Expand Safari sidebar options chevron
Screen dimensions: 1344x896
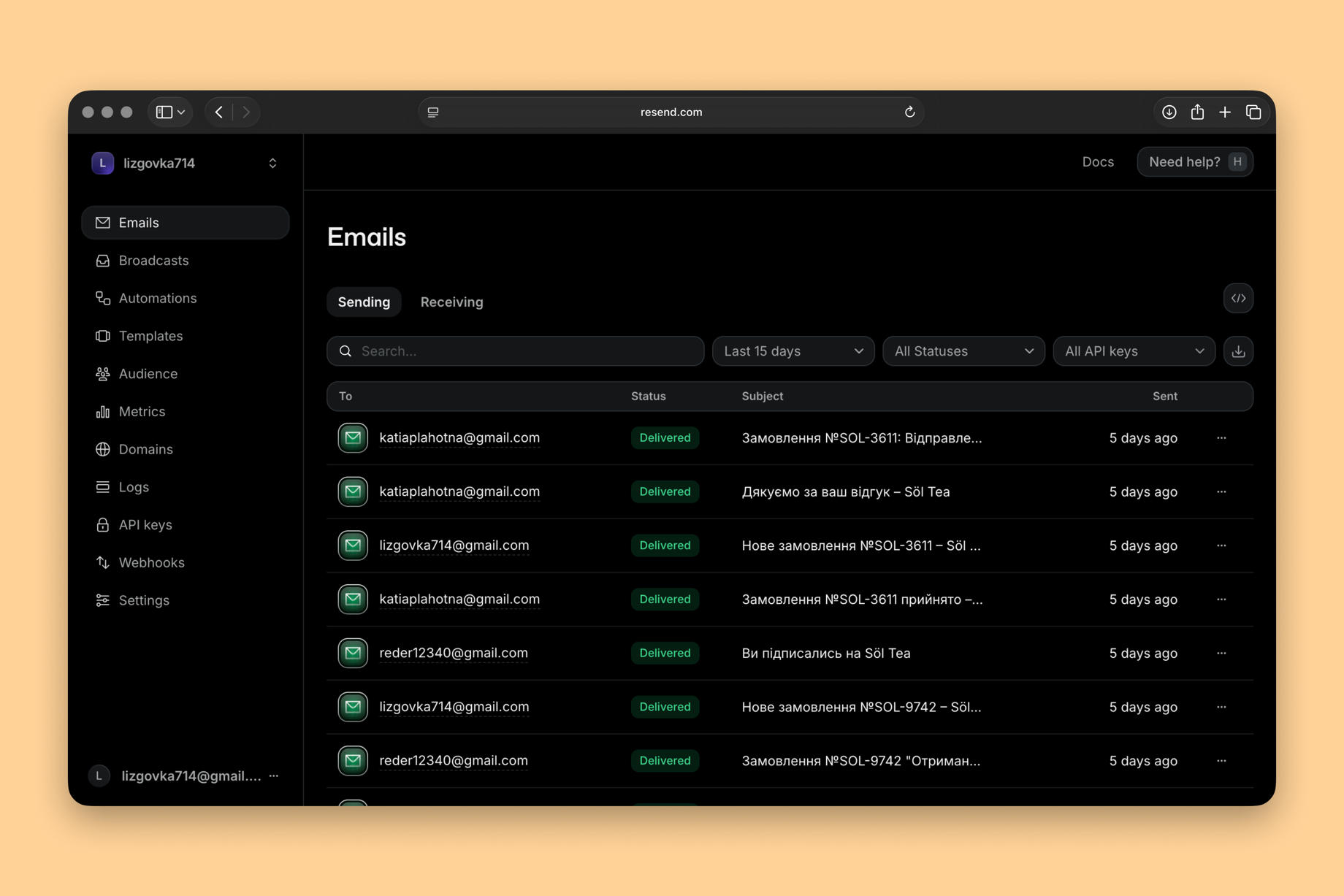click(x=181, y=112)
